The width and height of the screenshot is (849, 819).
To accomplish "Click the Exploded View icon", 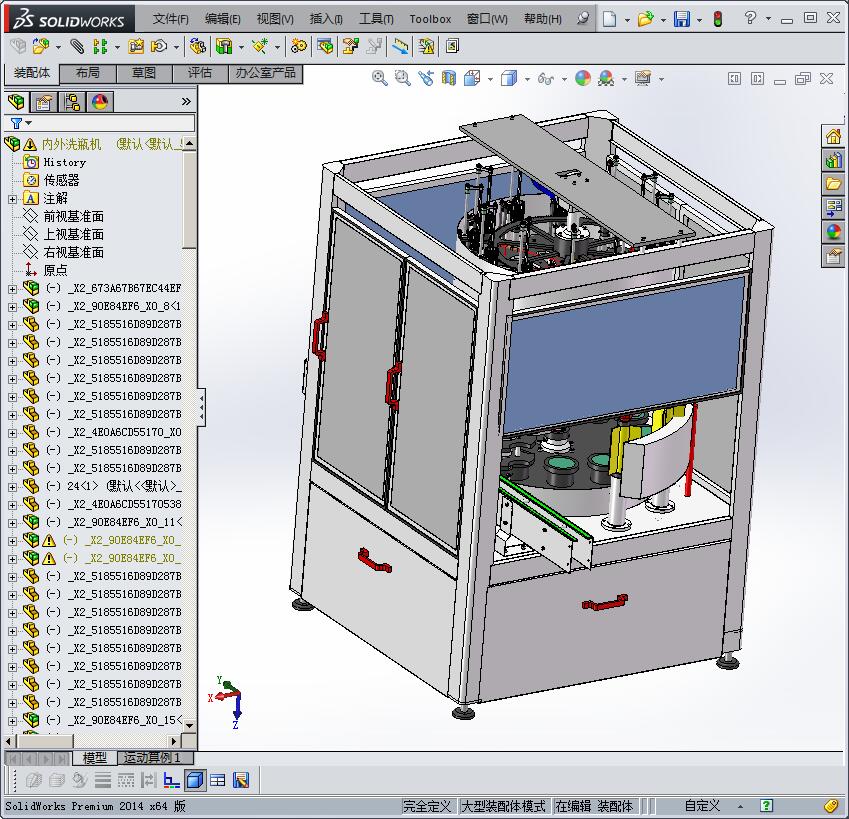I will coord(350,47).
